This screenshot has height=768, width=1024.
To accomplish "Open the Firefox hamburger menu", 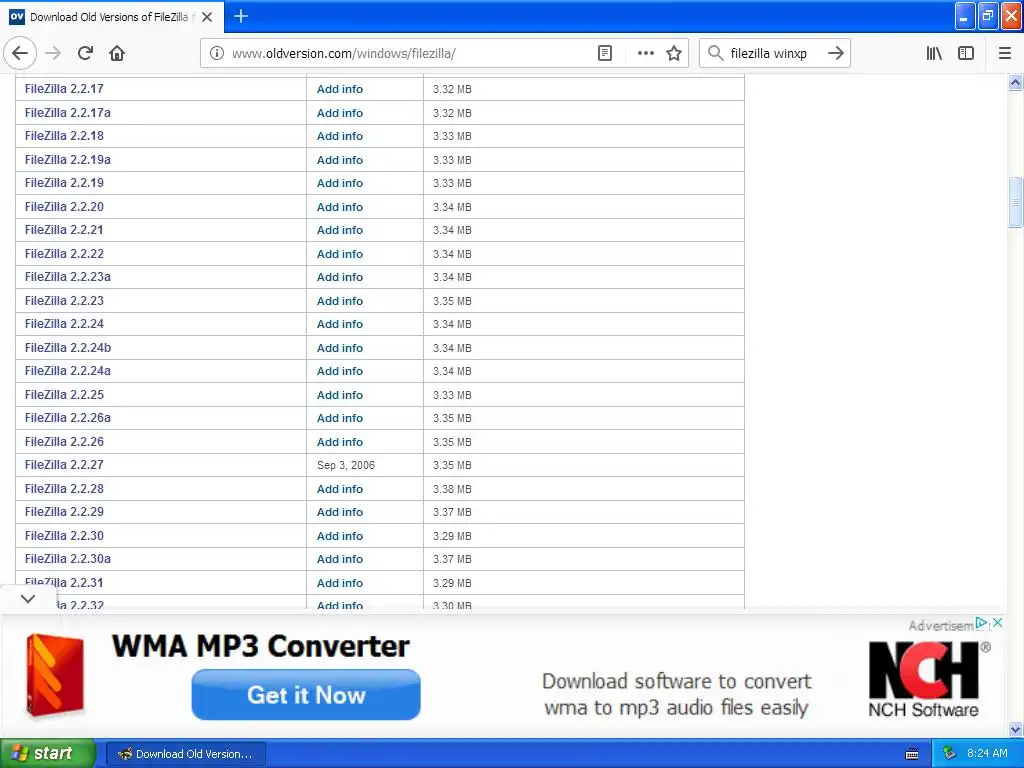I will (x=1004, y=54).
